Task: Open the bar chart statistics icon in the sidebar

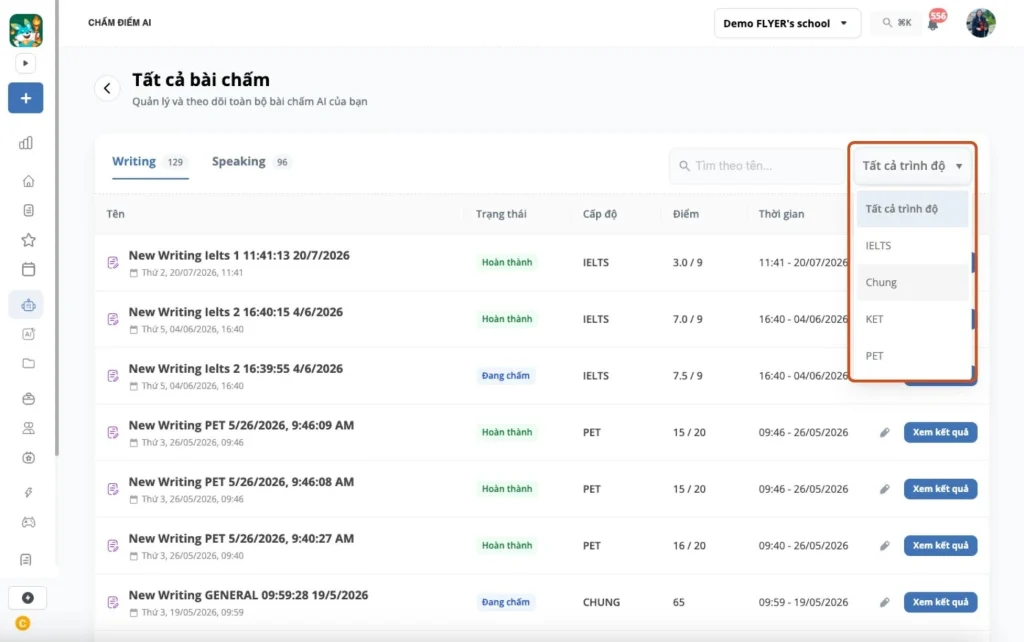Action: (x=26, y=143)
